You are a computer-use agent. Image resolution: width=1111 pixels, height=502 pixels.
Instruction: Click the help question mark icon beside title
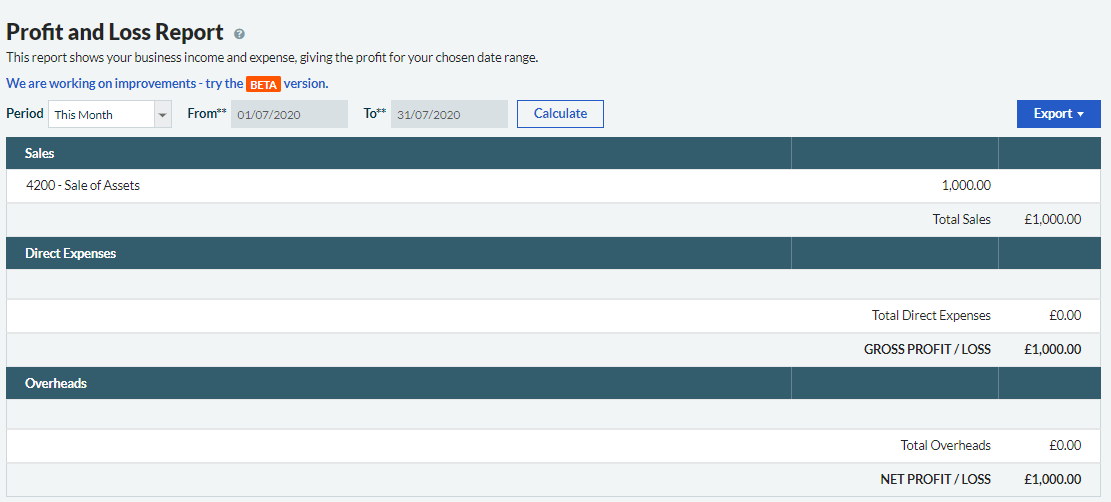(x=239, y=34)
